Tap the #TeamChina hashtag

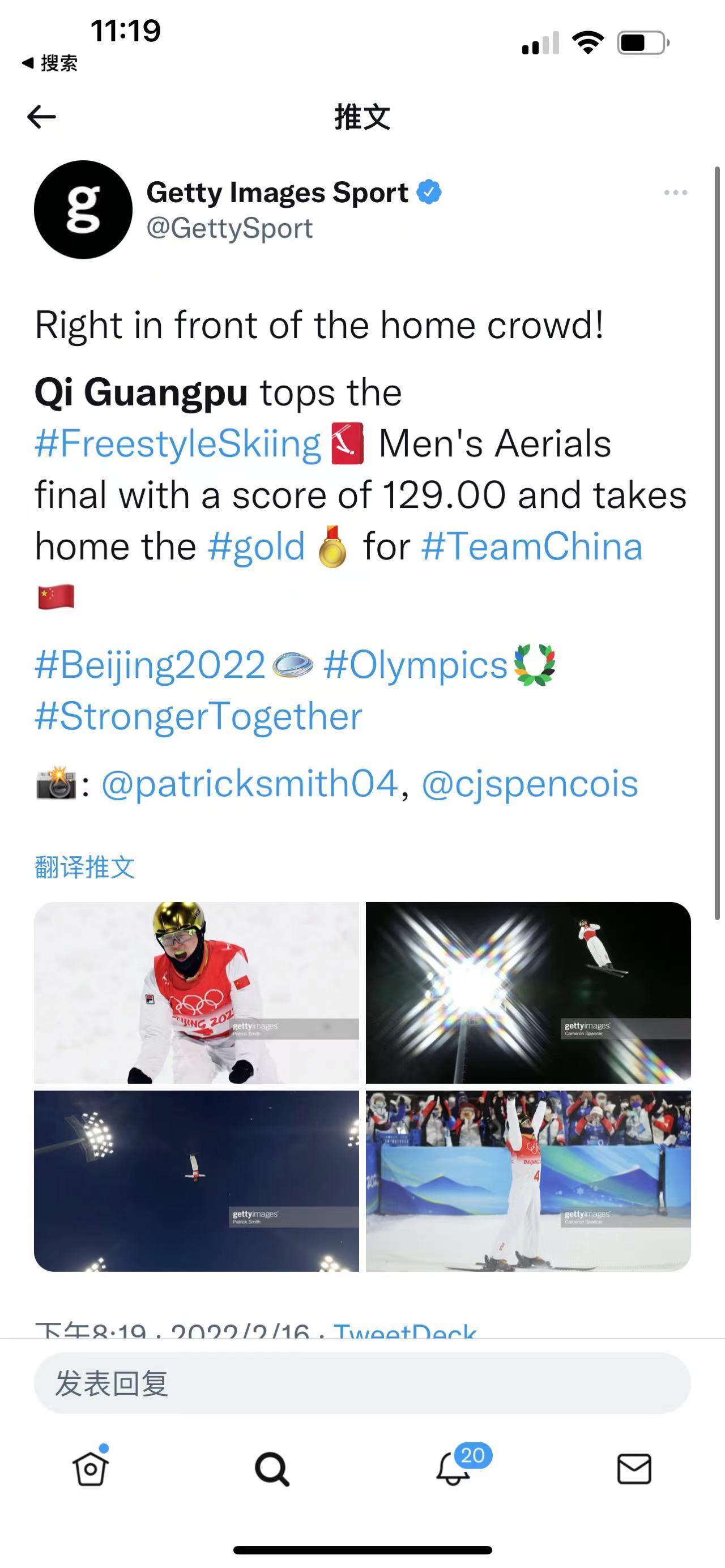pyautogui.click(x=531, y=546)
